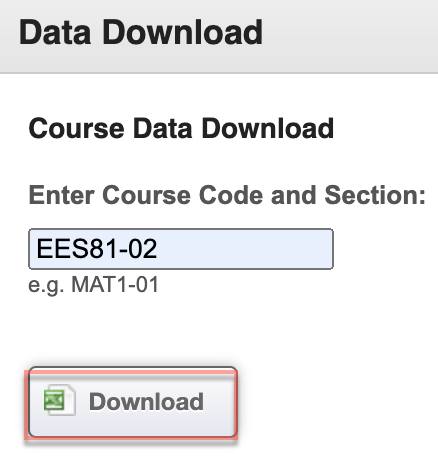Focus the course code input containing EES81-02
The image size is (438, 456).
tap(181, 249)
